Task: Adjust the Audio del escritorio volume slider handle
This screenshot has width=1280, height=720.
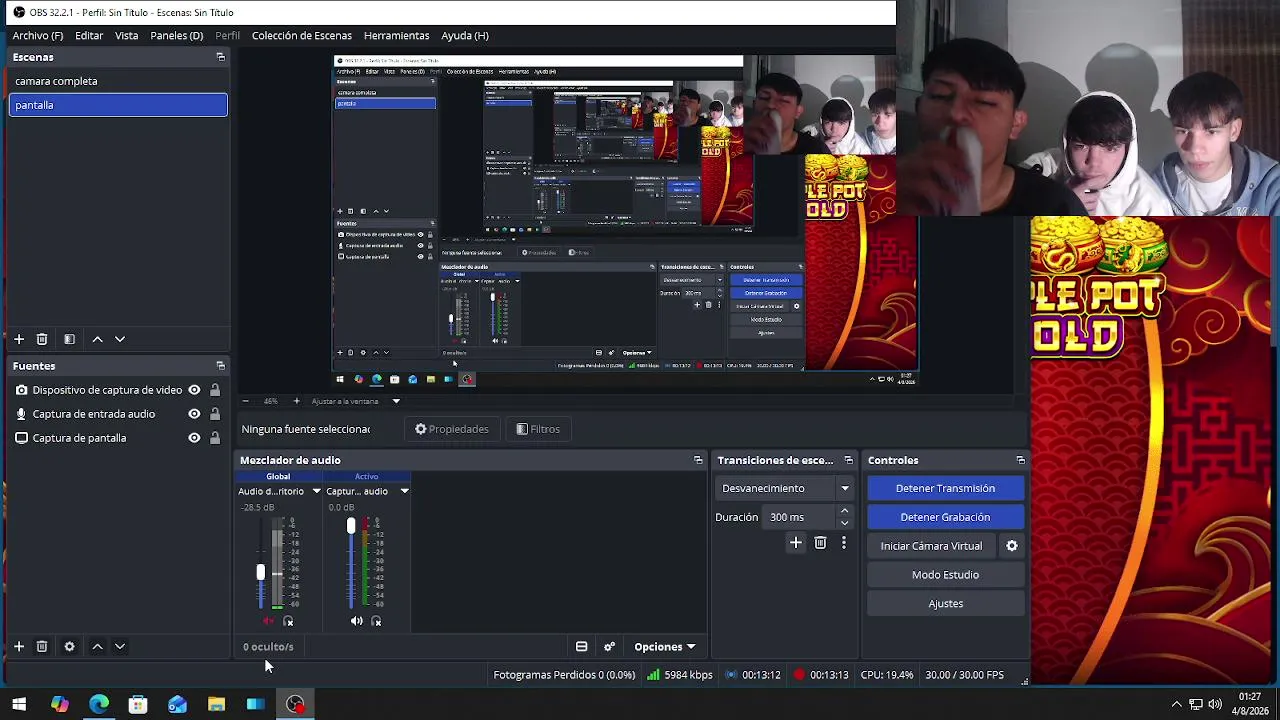Action: coord(260,572)
